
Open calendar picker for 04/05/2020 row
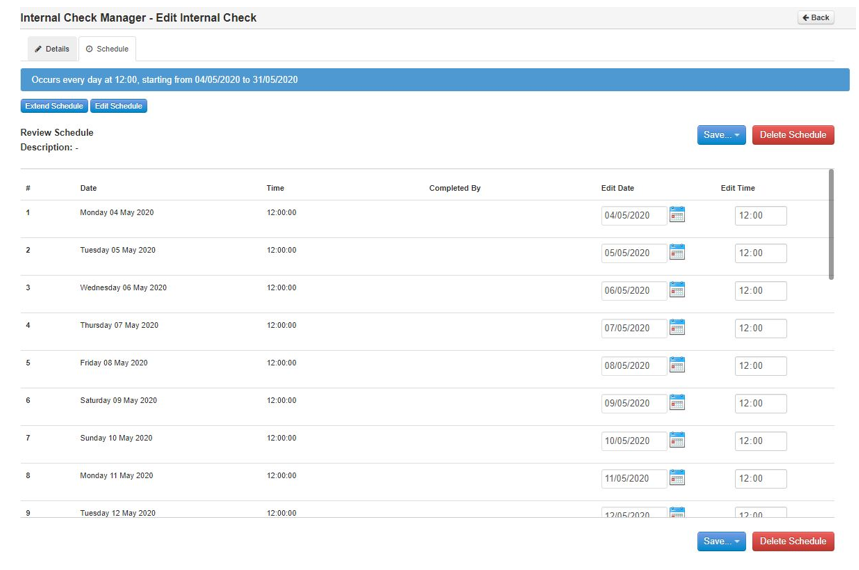(677, 215)
